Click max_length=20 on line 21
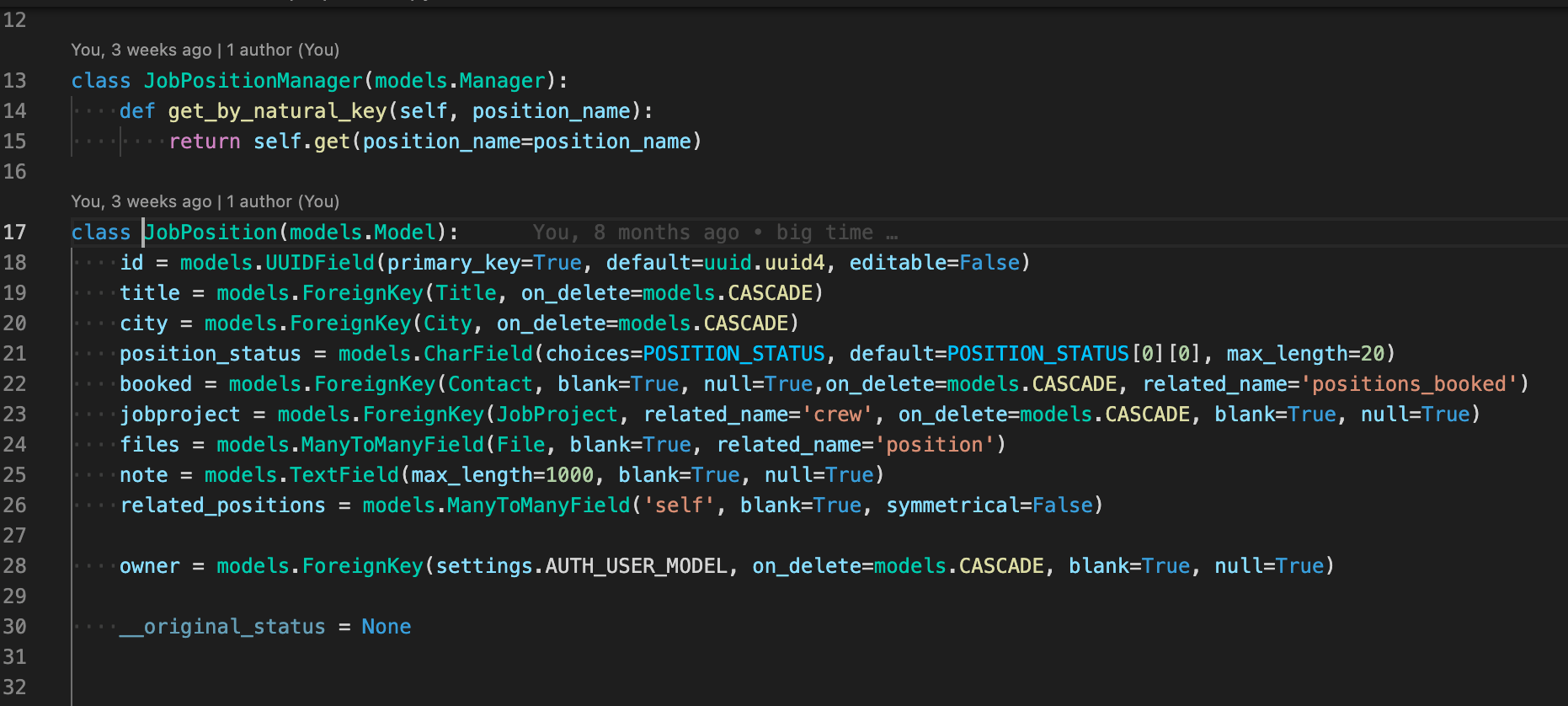 1305,354
